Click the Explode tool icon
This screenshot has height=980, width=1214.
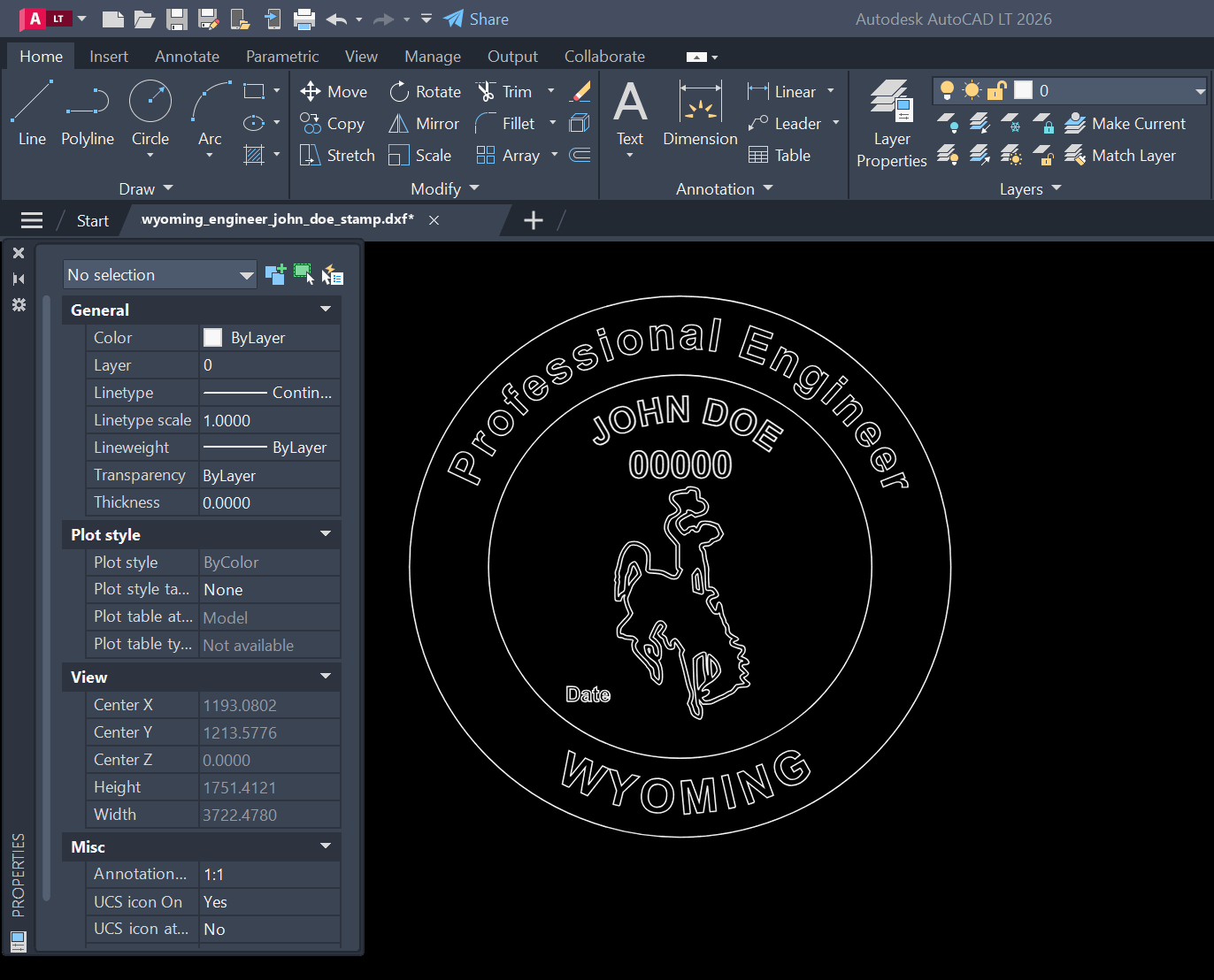click(x=580, y=123)
